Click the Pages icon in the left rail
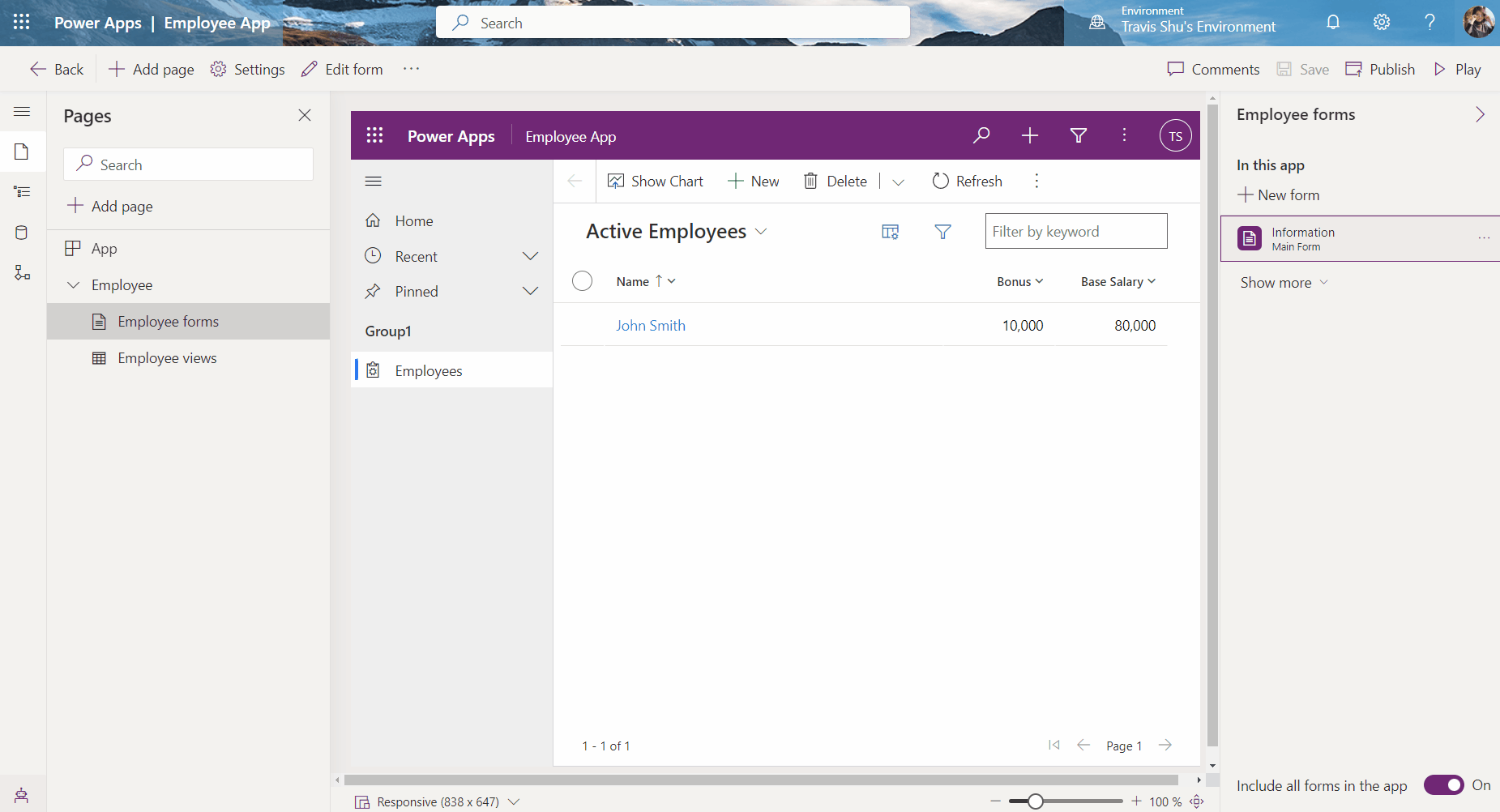Screen dimensions: 1500x812 coord(22,152)
